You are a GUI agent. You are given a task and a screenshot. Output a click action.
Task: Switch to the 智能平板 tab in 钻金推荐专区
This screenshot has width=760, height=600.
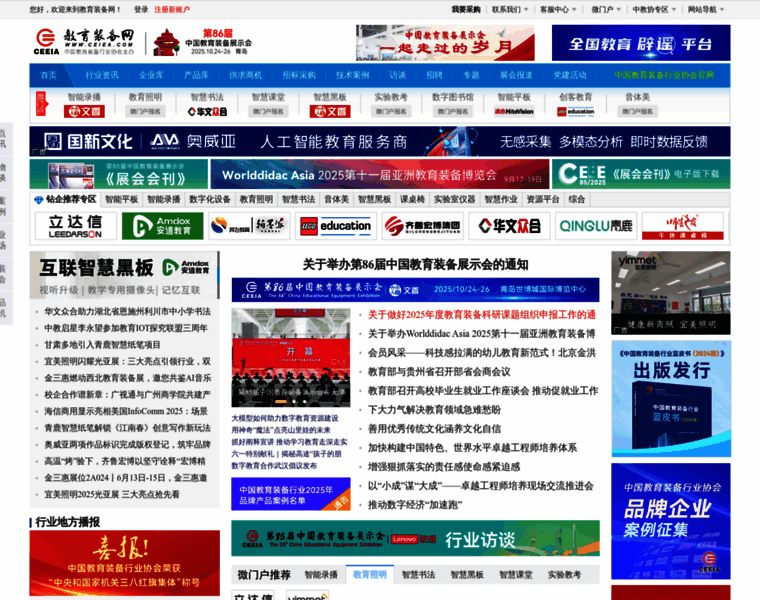[x=121, y=199]
